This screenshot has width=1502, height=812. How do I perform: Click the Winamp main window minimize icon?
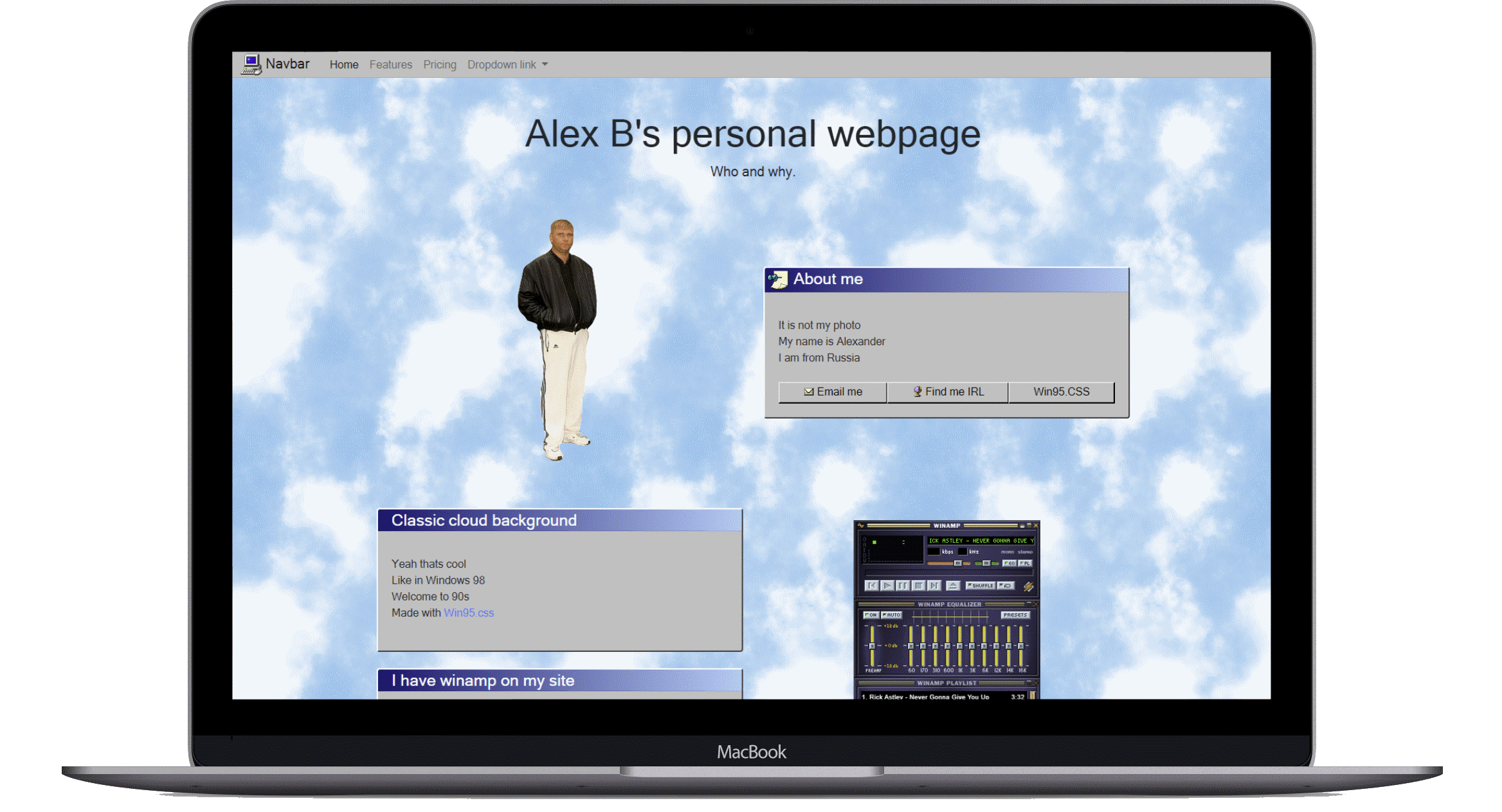[1022, 525]
